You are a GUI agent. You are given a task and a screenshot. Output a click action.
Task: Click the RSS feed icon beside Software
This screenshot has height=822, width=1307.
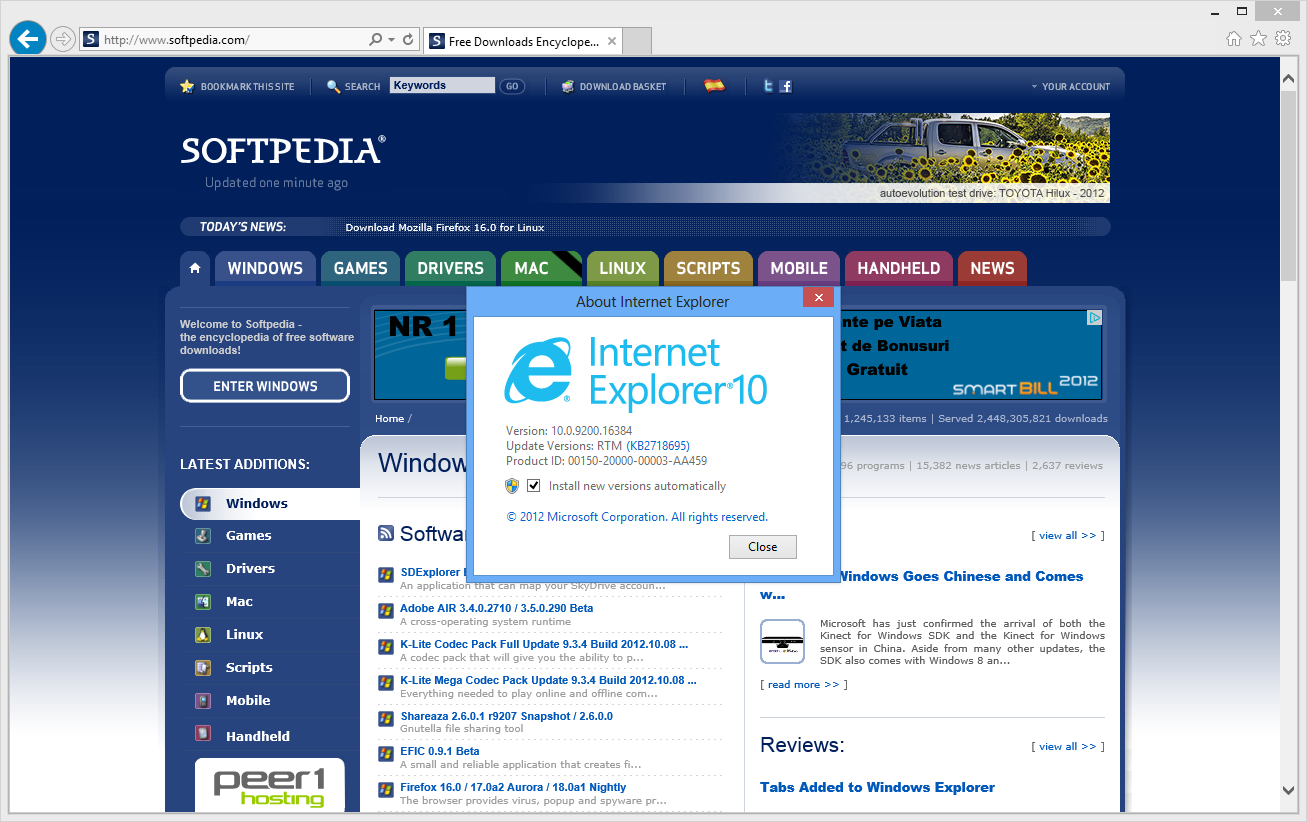(x=386, y=534)
